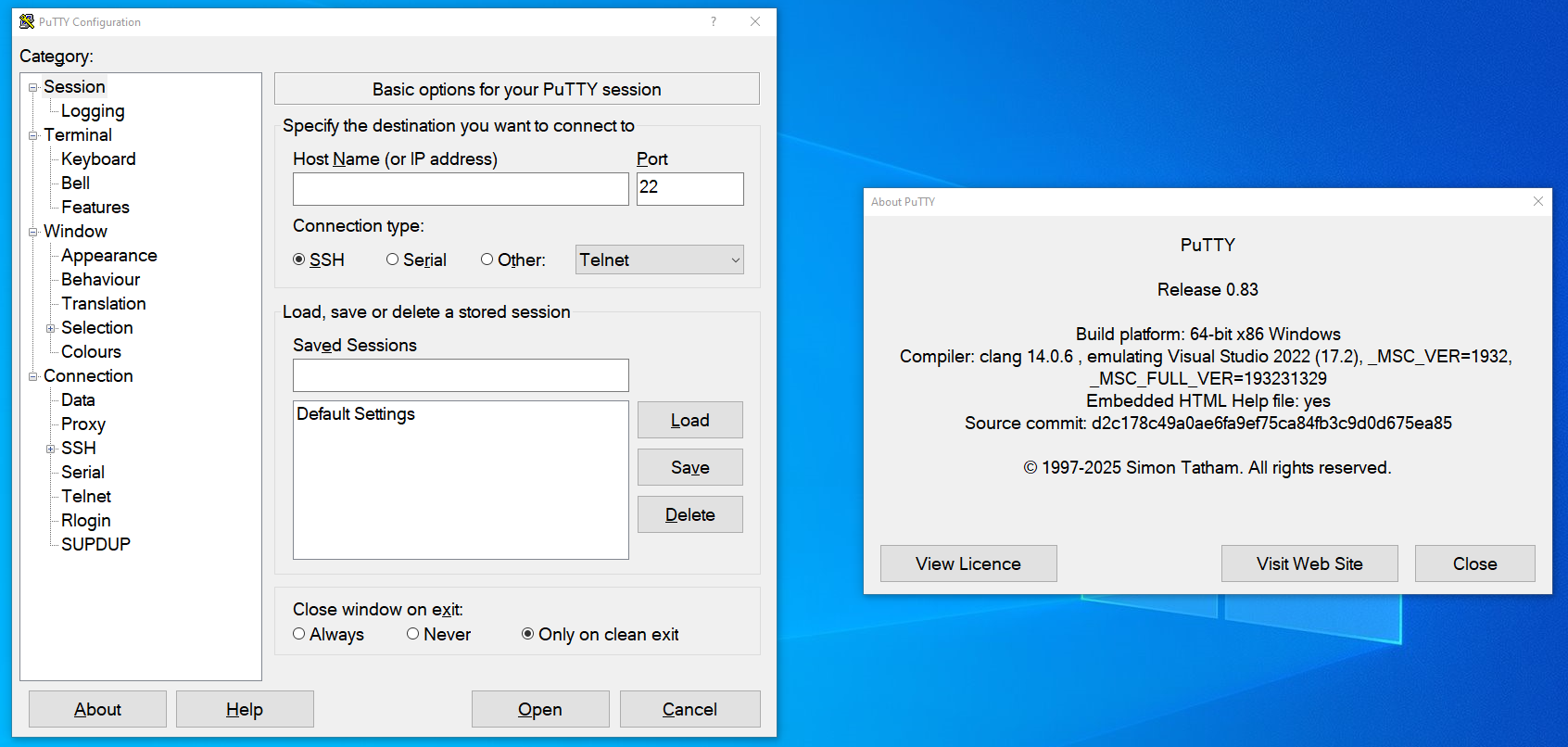The height and width of the screenshot is (747, 1568).
Task: Click the Source commit hash text
Action: pos(1271,424)
